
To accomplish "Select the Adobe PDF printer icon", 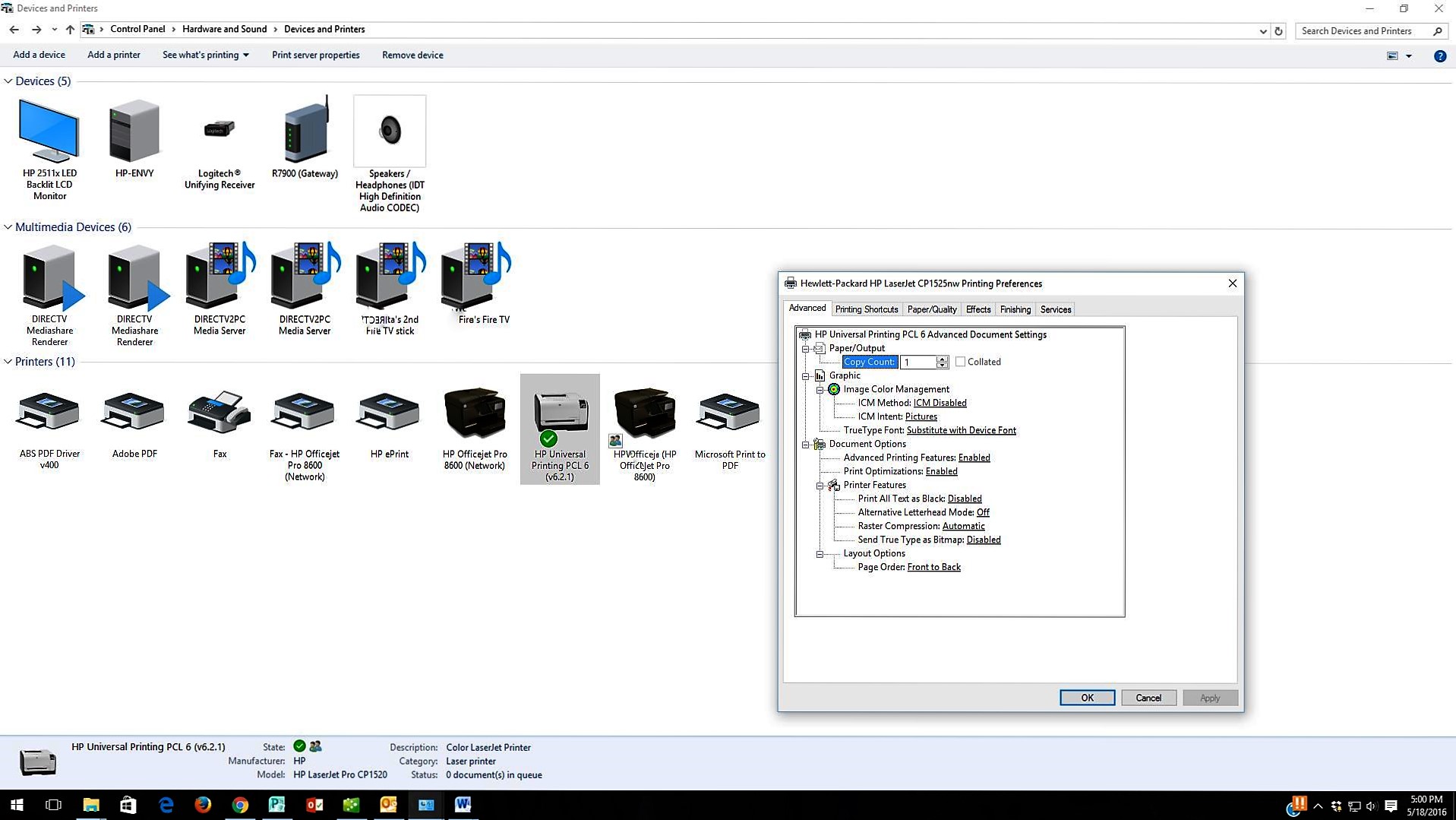I will point(134,414).
